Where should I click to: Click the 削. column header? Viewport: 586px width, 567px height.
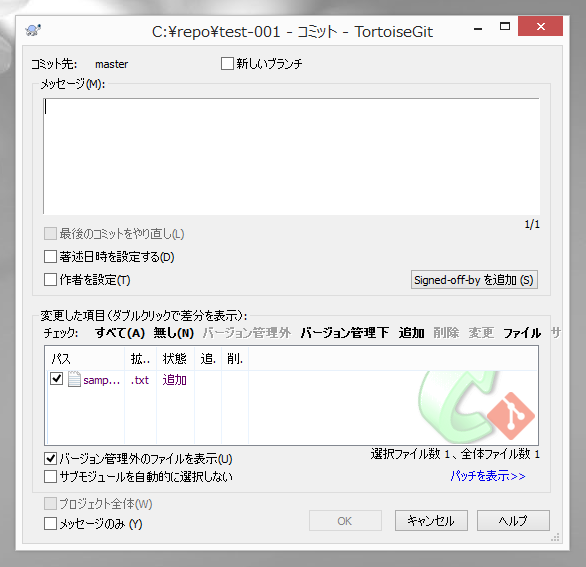(x=235, y=358)
